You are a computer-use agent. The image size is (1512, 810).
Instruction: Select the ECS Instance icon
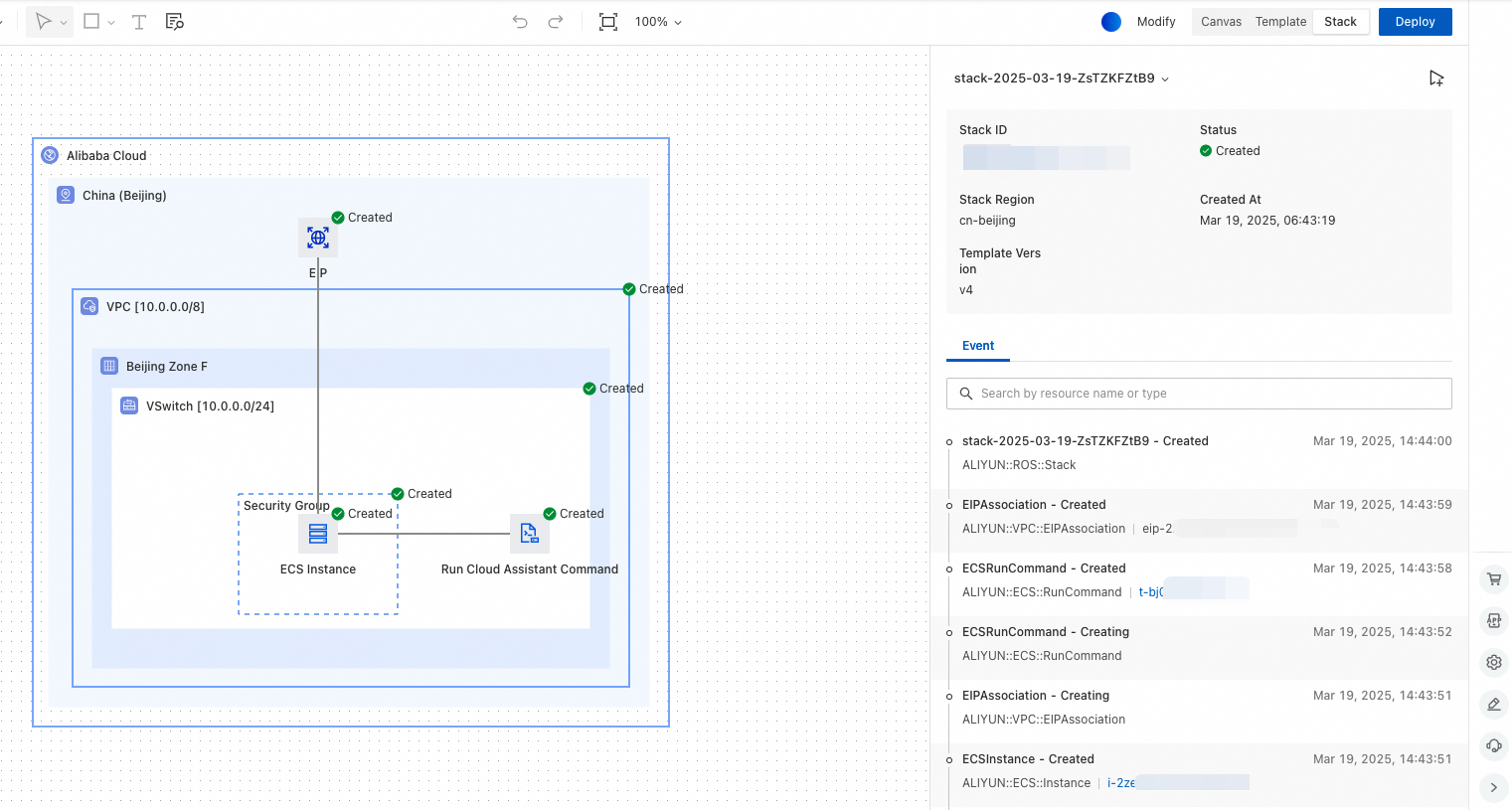click(318, 534)
